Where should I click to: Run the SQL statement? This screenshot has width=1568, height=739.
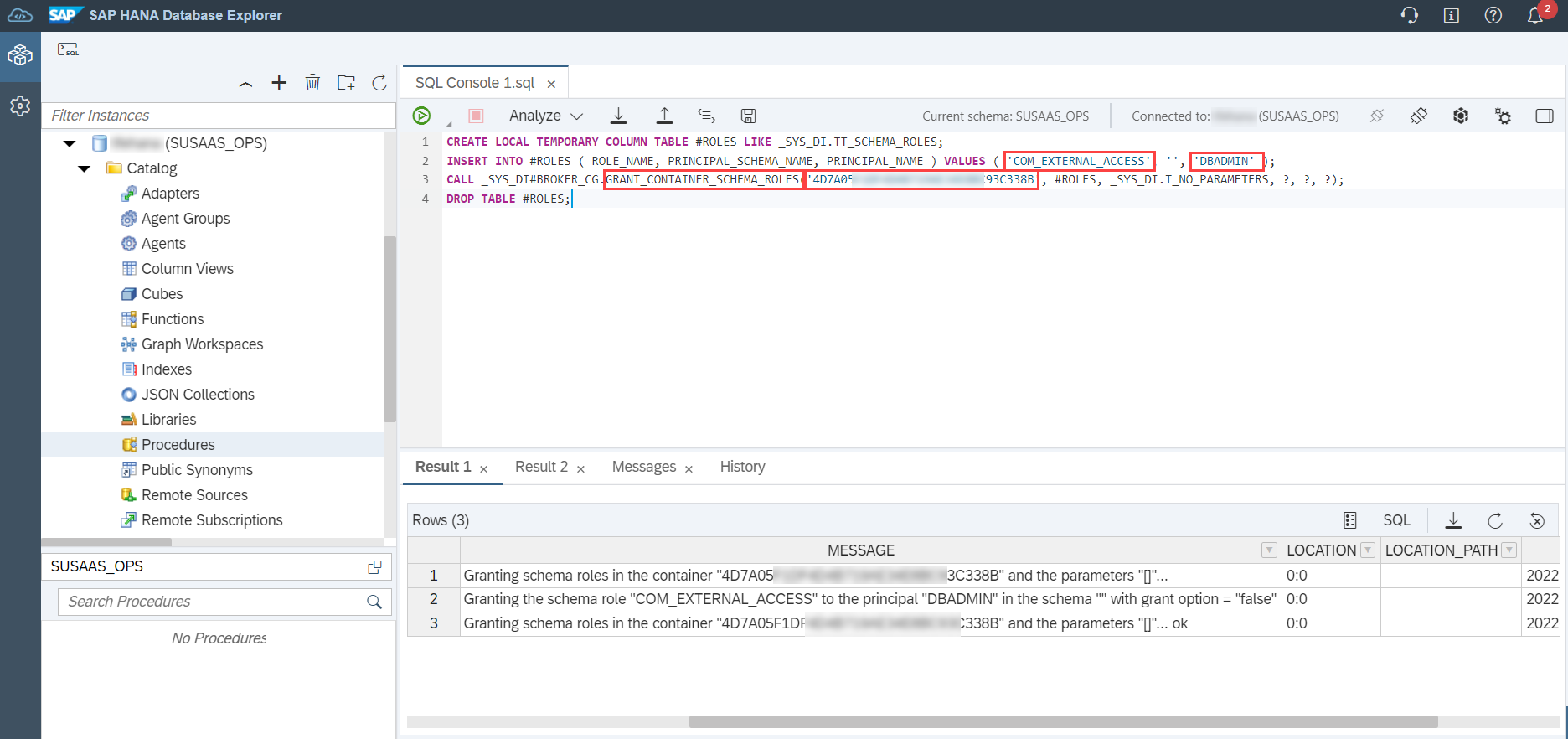coord(421,116)
